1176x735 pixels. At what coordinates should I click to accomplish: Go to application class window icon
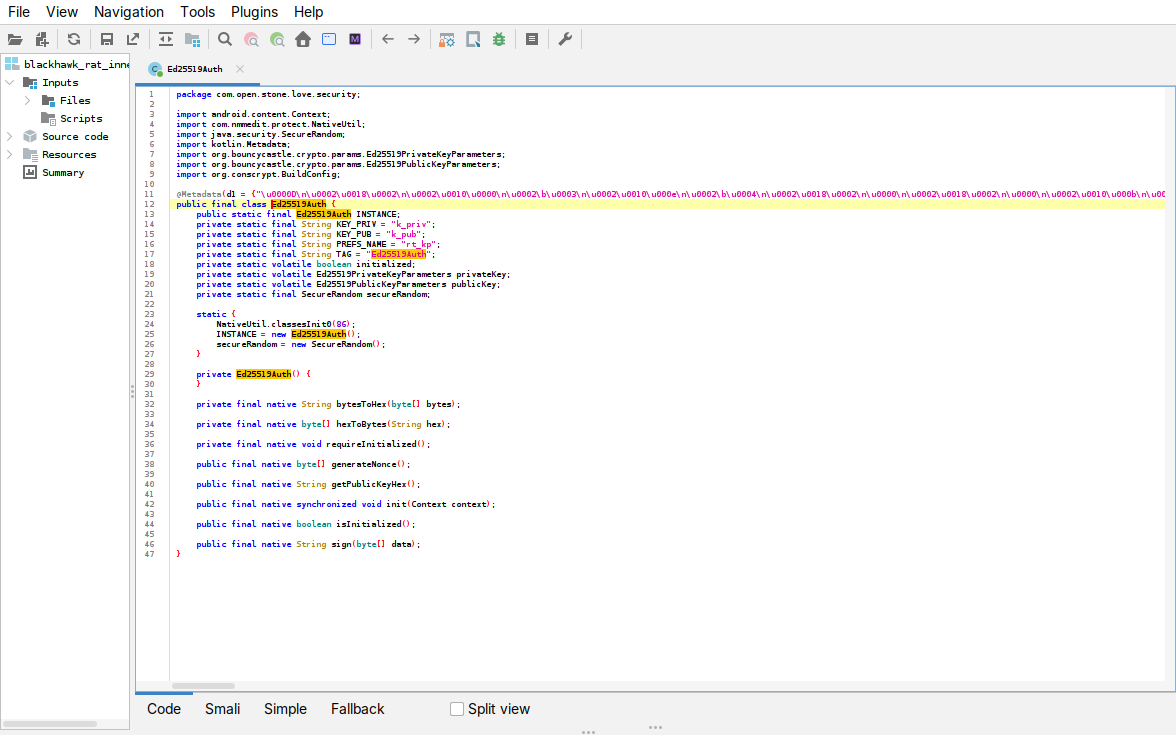coord(329,40)
